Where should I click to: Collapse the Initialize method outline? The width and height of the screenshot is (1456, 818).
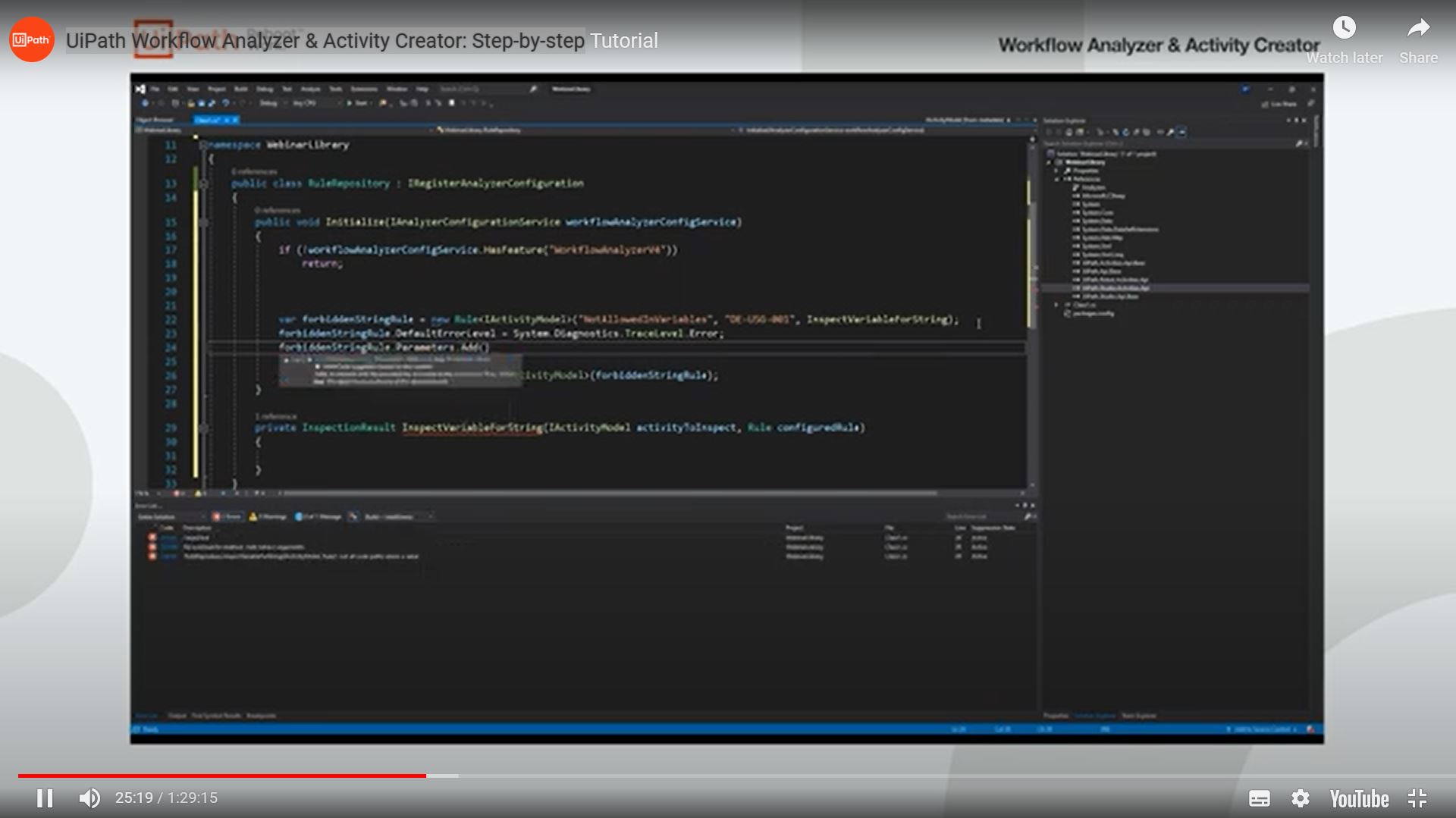click(x=203, y=222)
